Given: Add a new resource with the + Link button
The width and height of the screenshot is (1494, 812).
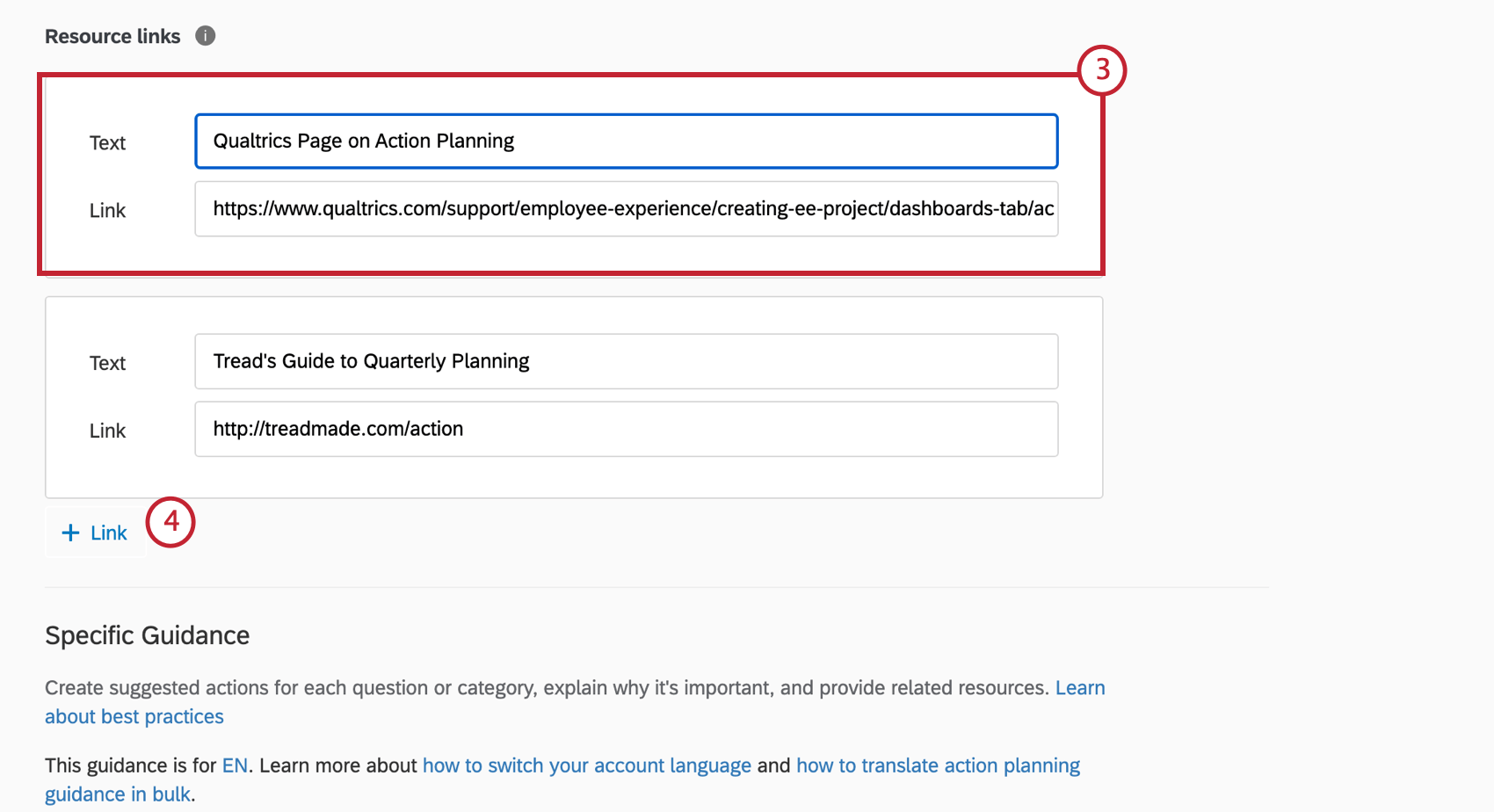Looking at the screenshot, I should [95, 533].
